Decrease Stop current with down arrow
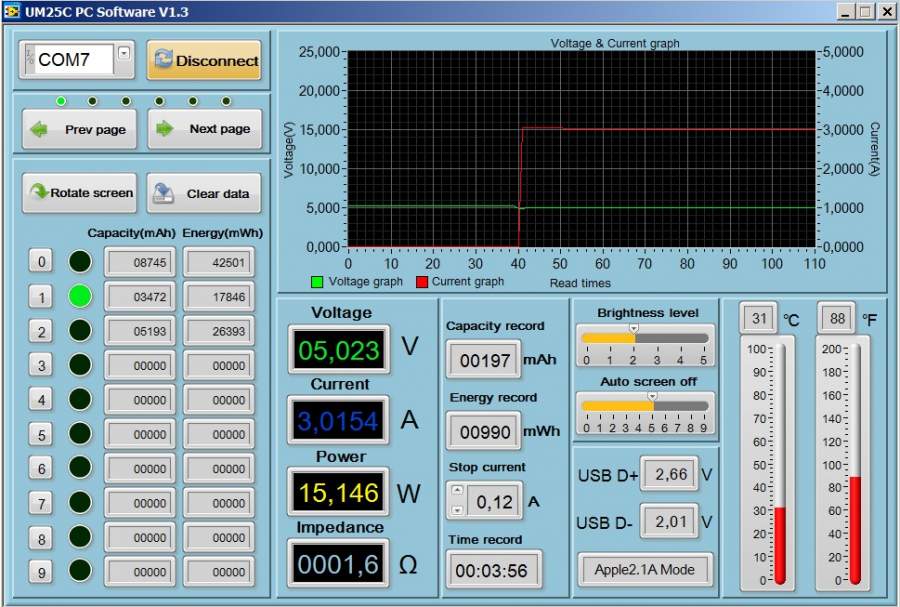 (457, 509)
